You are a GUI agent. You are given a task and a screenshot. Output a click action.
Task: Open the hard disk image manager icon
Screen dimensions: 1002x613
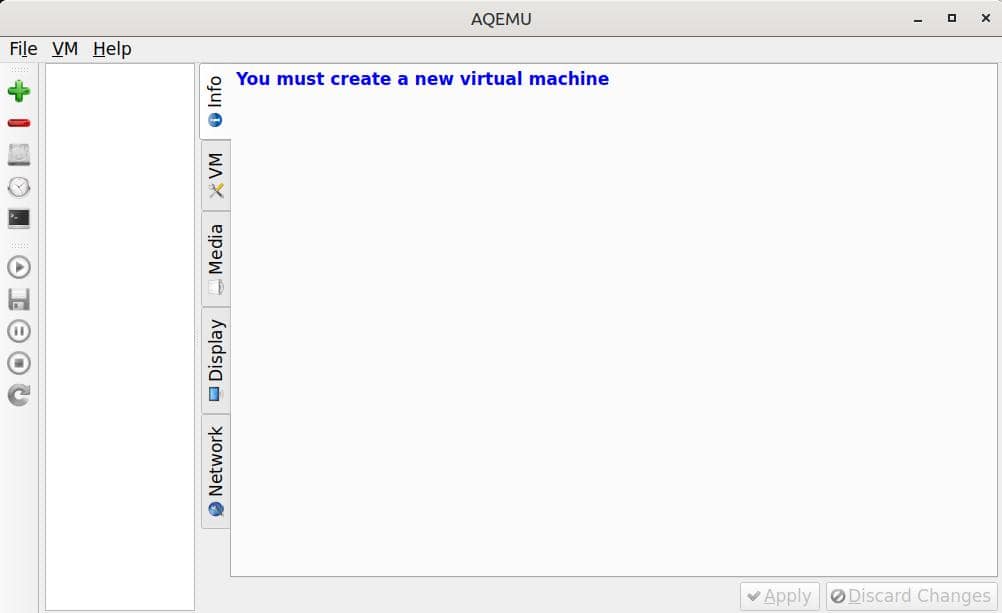19,155
